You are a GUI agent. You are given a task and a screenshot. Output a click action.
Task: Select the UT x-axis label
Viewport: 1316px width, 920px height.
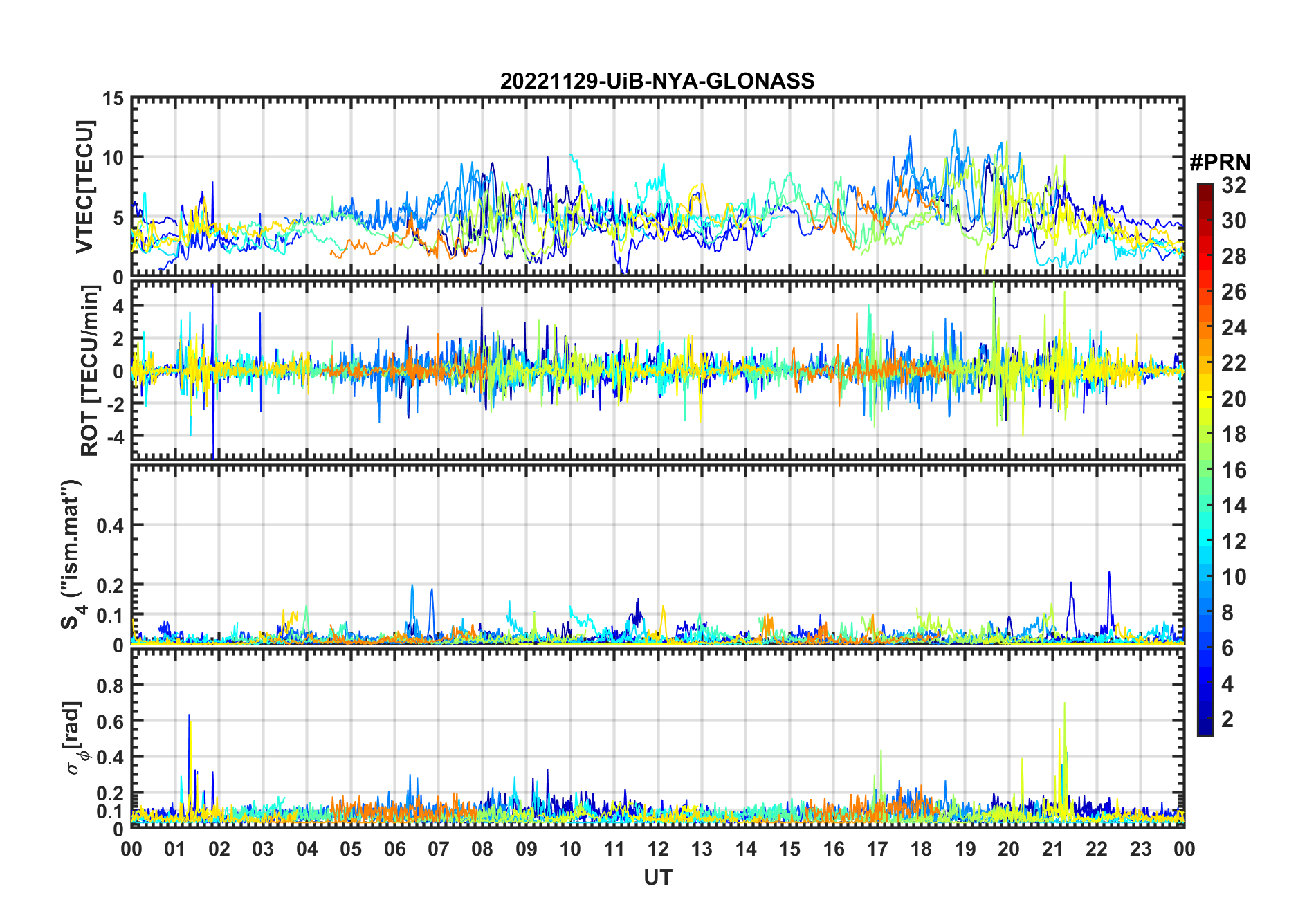pos(657,877)
